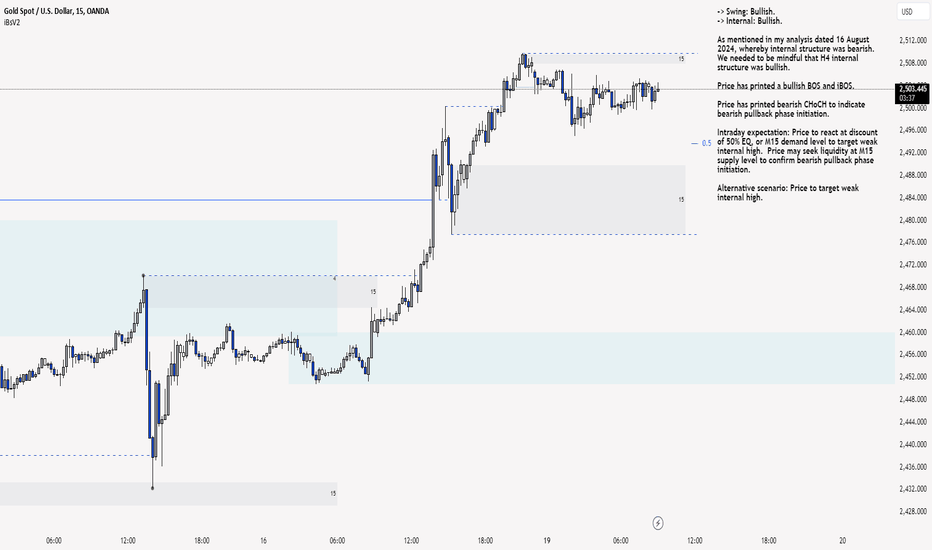The width and height of the screenshot is (932, 550).
Task: Select the Gold Spot / U.S. Dollar symbol title
Action: [56, 11]
